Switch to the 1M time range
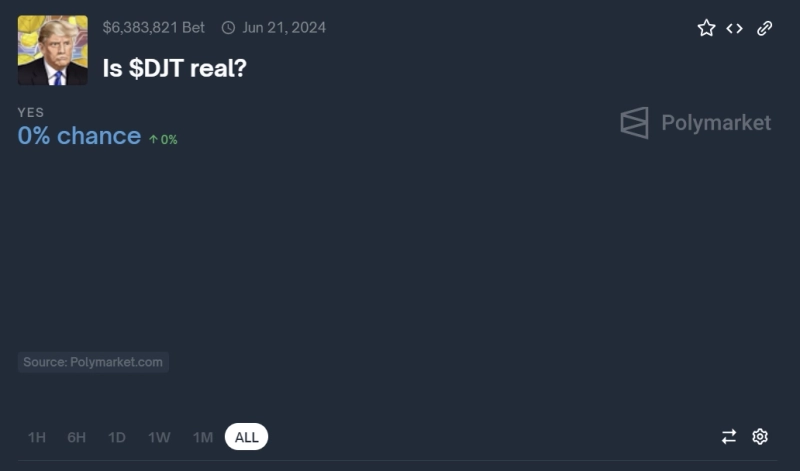Image resolution: width=800 pixels, height=471 pixels. click(203, 437)
